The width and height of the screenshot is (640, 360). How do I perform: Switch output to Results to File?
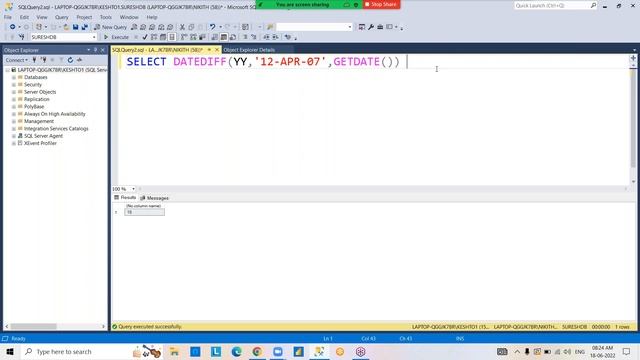coord(233,37)
